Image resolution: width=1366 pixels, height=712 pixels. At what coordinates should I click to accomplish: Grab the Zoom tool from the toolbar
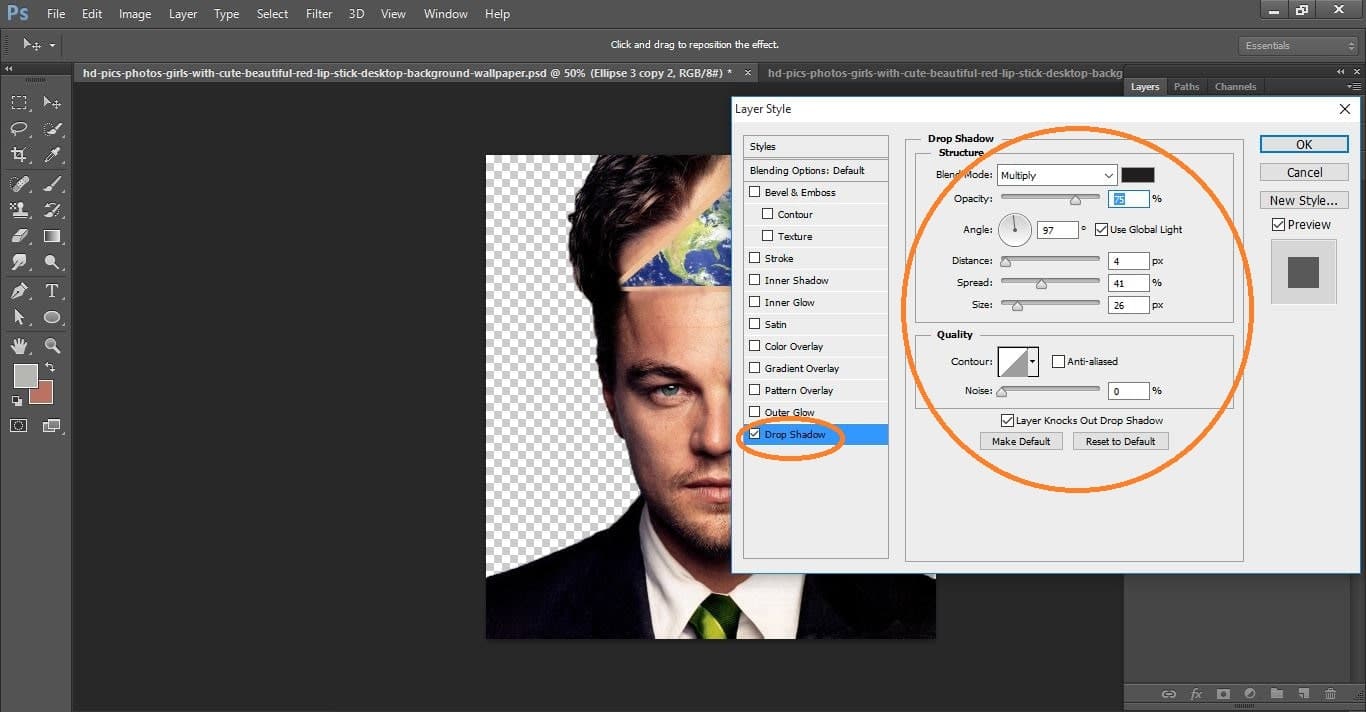(x=52, y=345)
